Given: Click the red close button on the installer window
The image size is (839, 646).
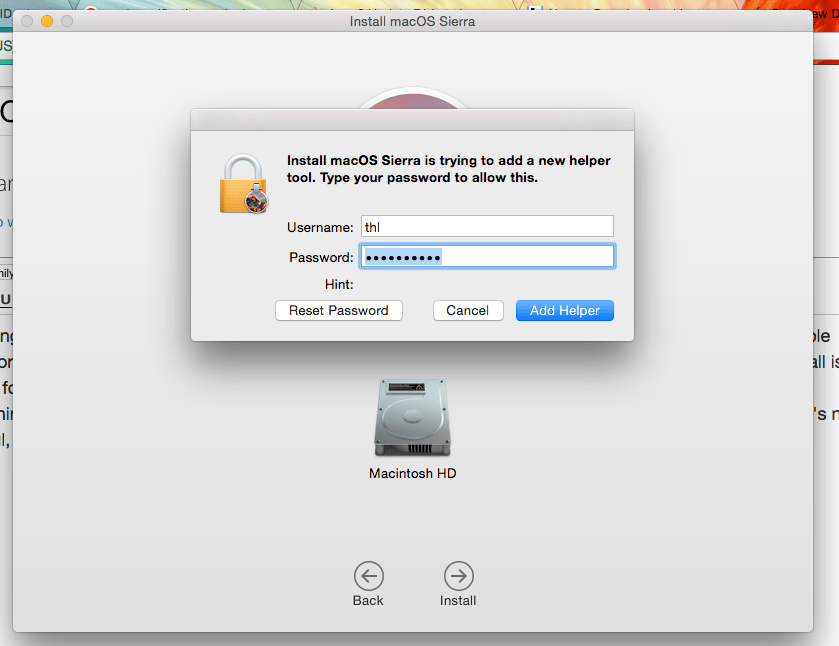Looking at the screenshot, I should [27, 20].
